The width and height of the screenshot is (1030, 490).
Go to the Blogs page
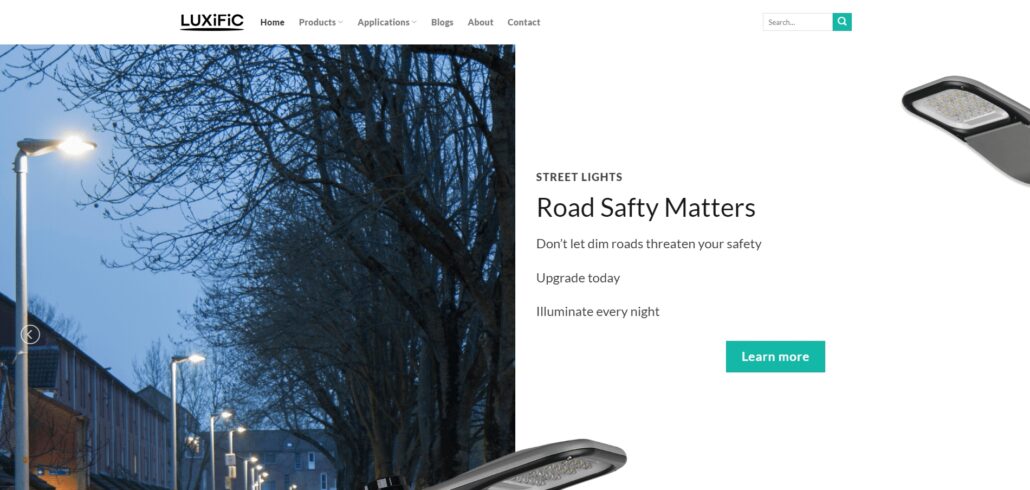coord(442,22)
